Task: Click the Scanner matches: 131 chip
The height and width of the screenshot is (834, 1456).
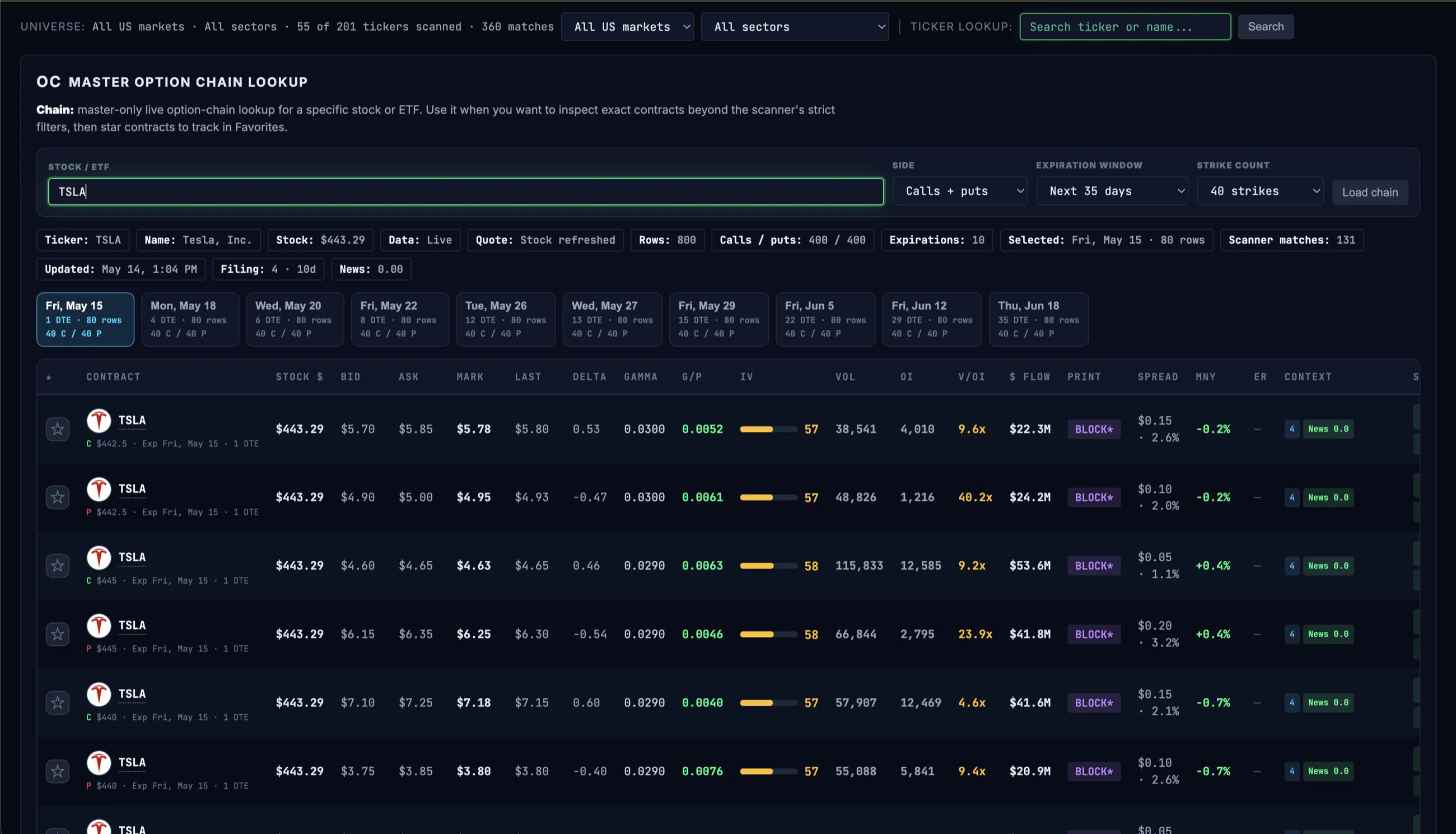Action: click(x=1292, y=240)
